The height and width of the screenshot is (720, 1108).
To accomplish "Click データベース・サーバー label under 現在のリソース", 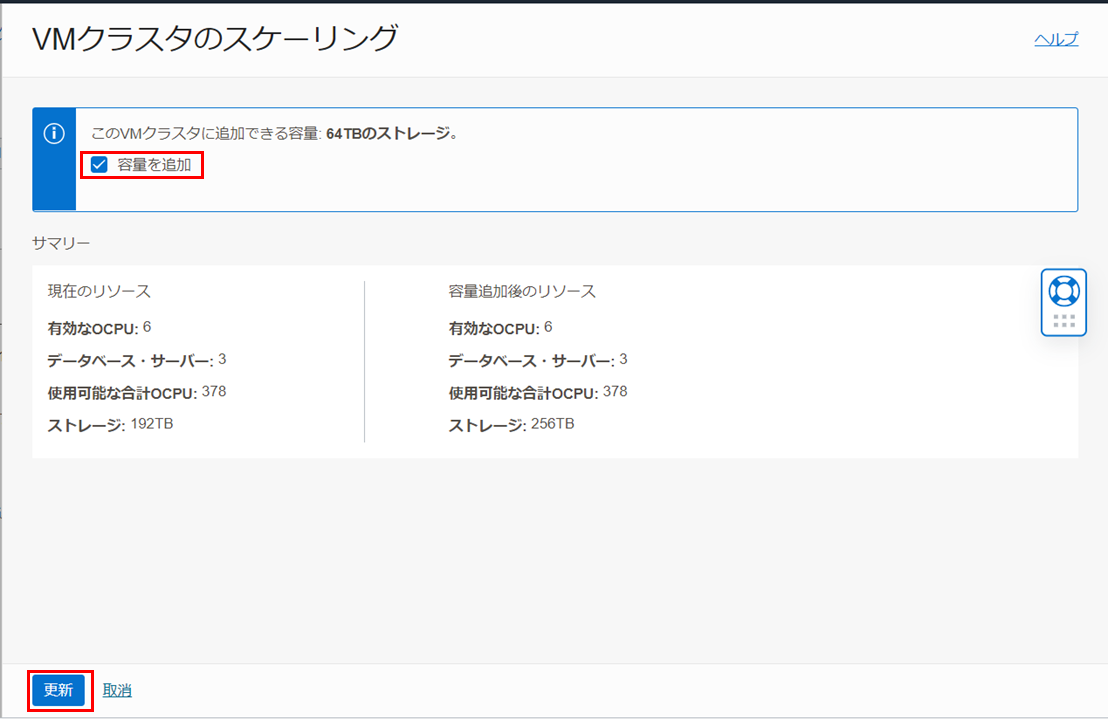I will 129,360.
